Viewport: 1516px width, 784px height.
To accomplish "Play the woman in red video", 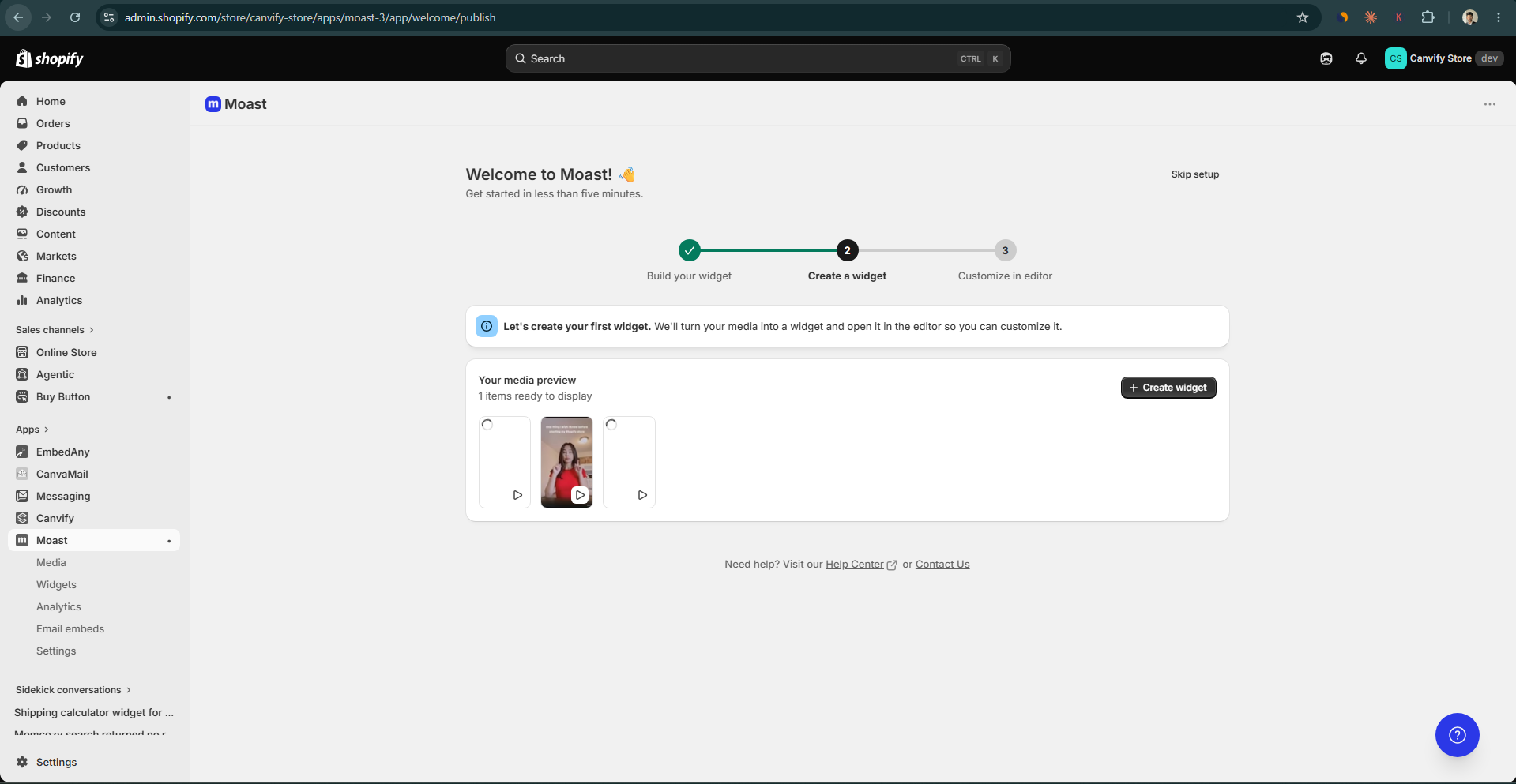I will click(x=580, y=495).
